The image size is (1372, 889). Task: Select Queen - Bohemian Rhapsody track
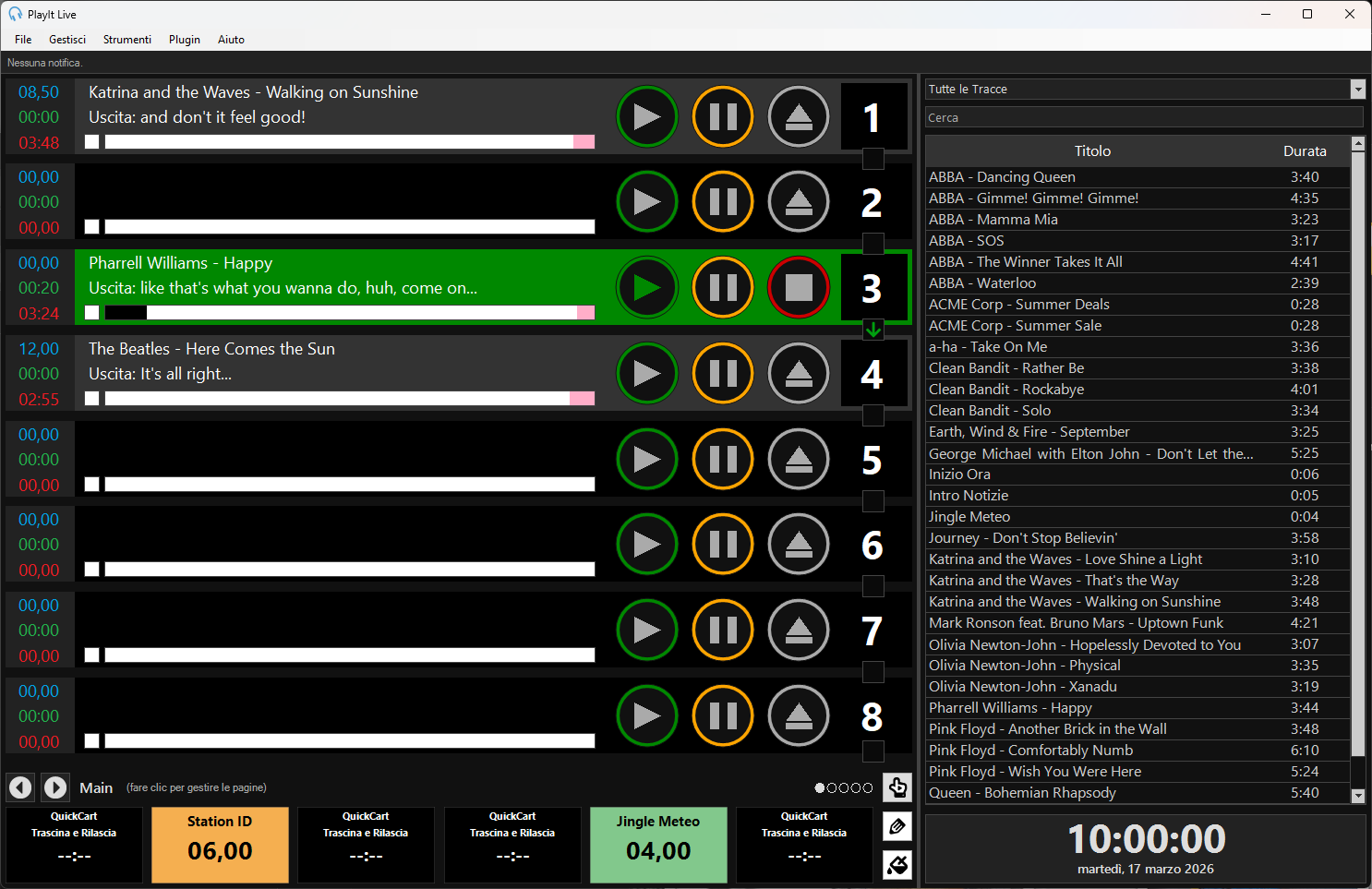(1137, 793)
